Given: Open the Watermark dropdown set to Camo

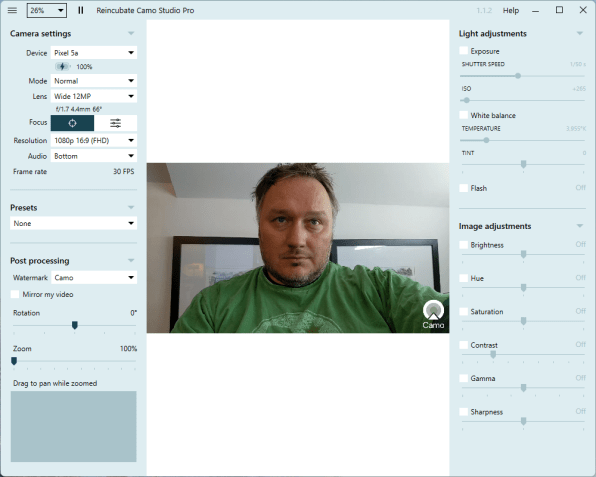Looking at the screenshot, I should (x=94, y=278).
